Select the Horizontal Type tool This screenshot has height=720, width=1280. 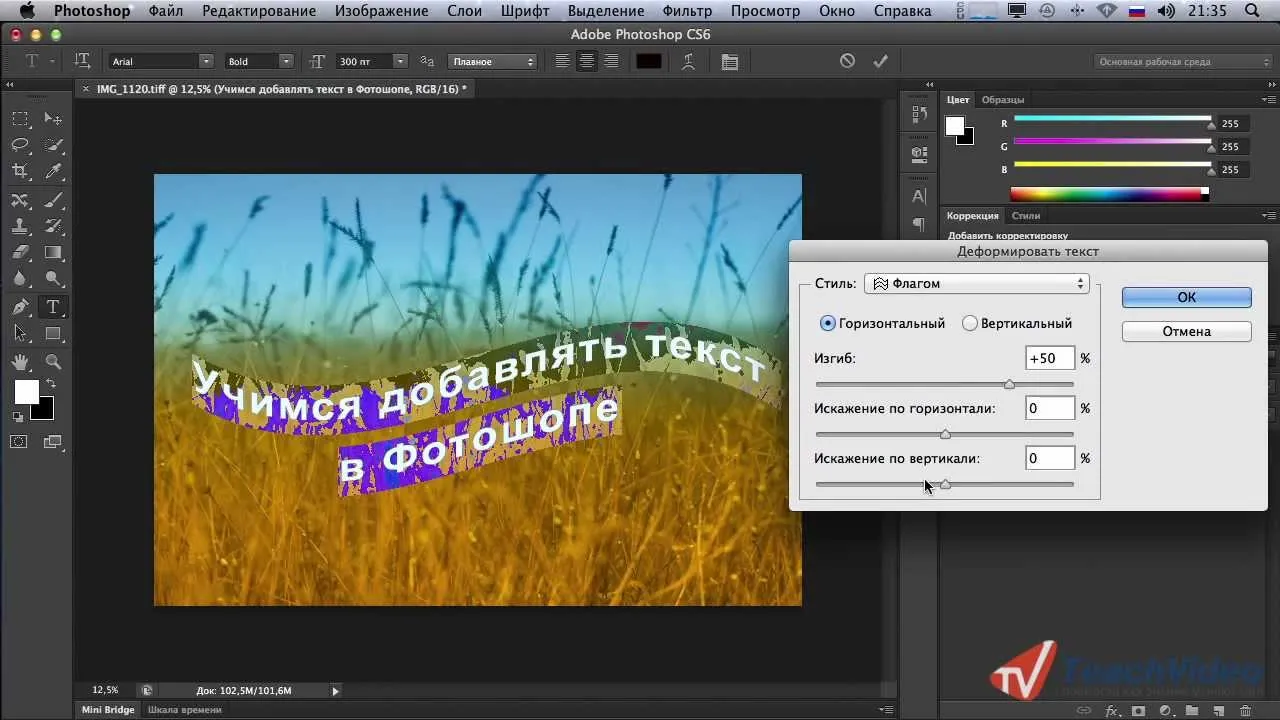(53, 307)
